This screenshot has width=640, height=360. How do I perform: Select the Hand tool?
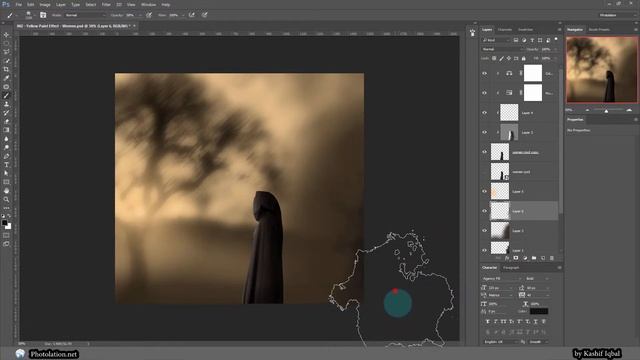6,191
